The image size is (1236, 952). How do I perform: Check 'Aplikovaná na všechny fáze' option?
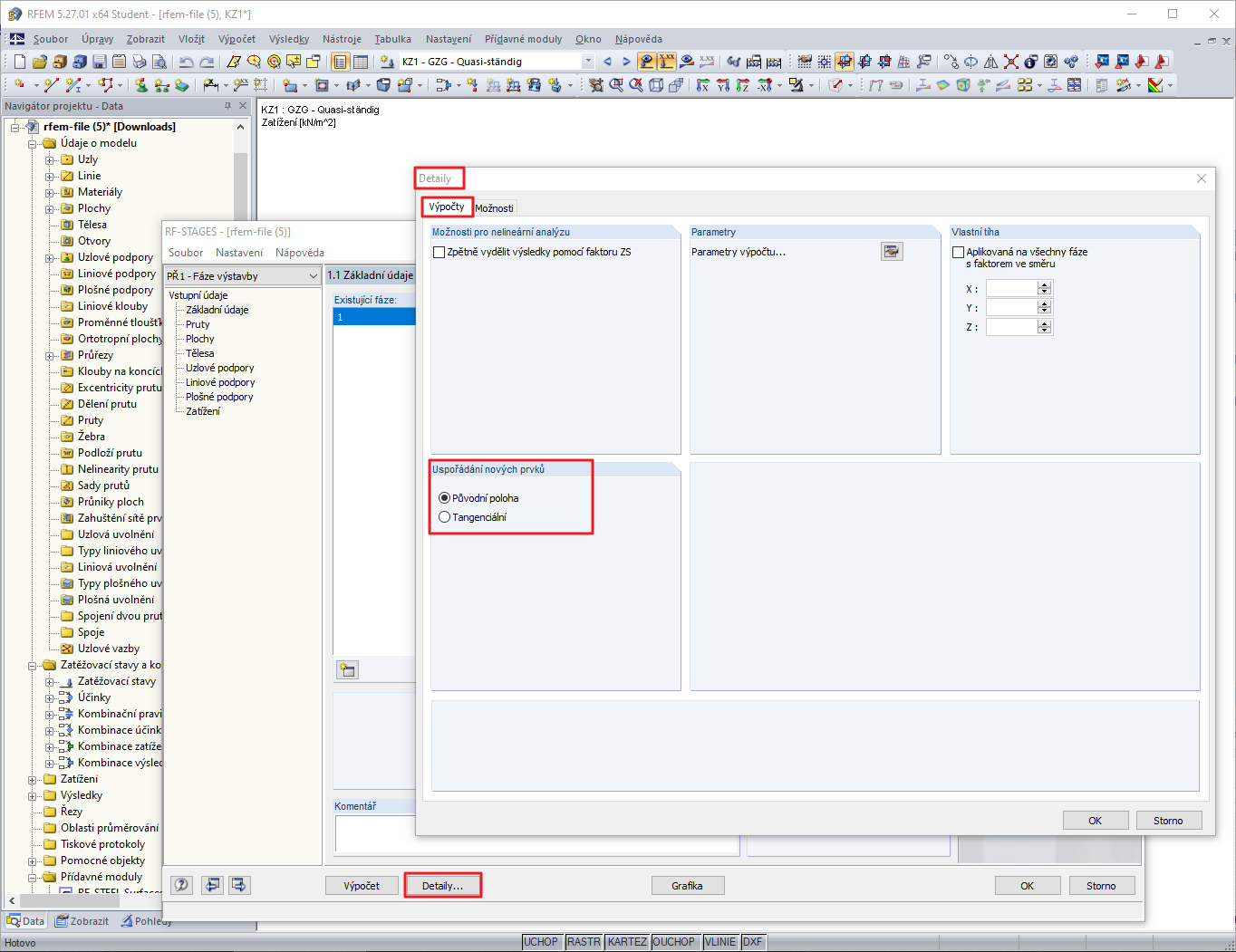click(959, 253)
